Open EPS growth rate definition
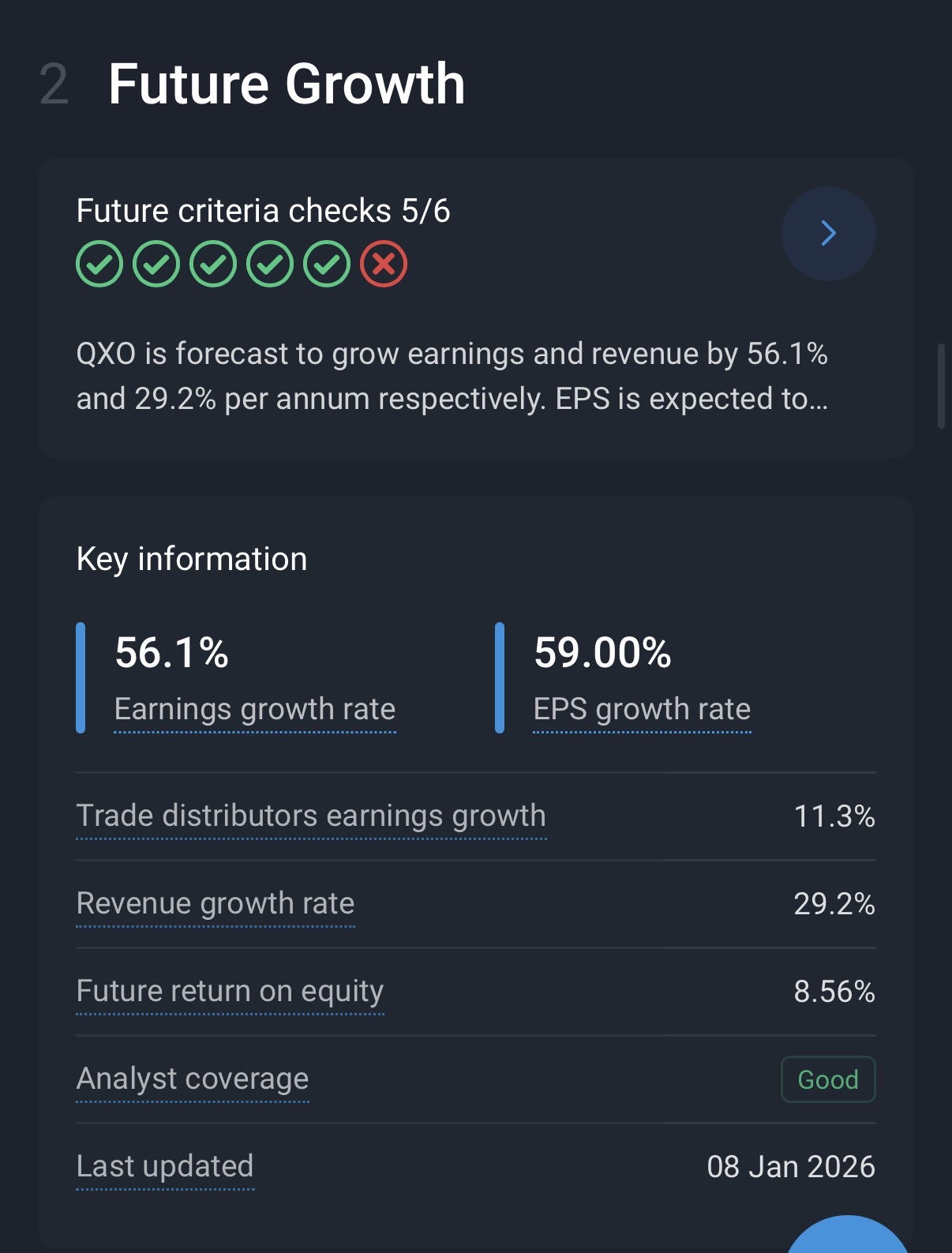The image size is (952, 1253). click(x=642, y=709)
